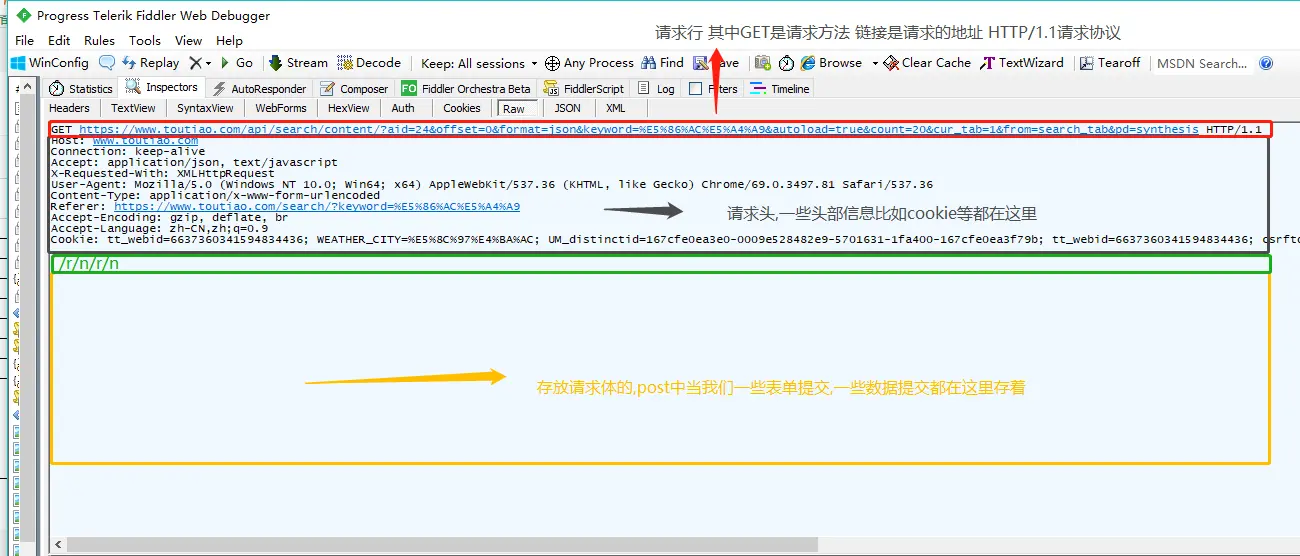The width and height of the screenshot is (1300, 556).
Task: Open the Help menu
Action: pyautogui.click(x=229, y=41)
